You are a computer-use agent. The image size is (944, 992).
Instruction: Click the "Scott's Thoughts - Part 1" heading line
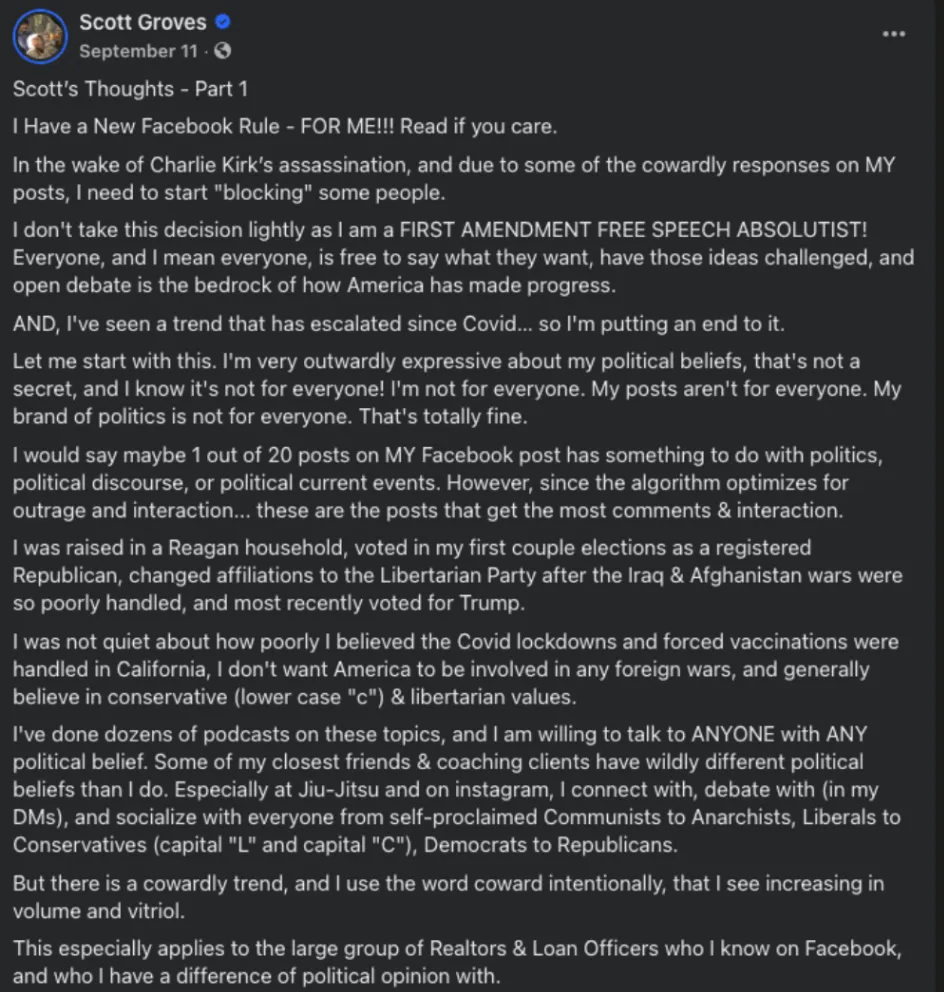pos(130,89)
